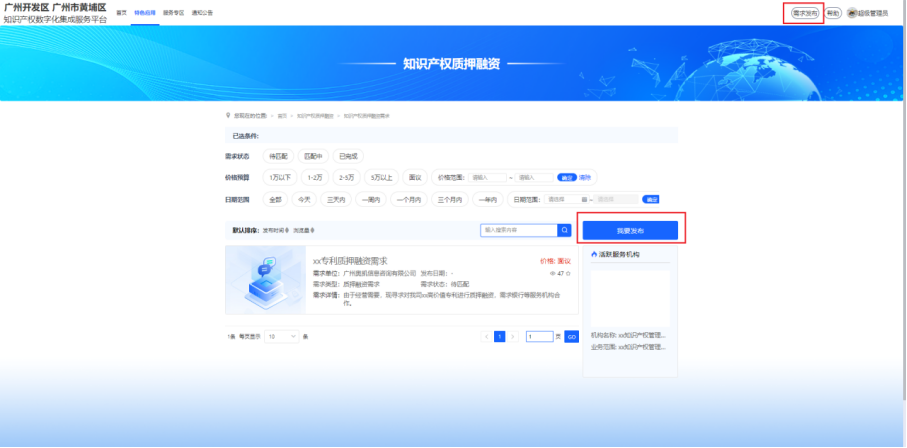
Task: Click the 业务范围 xx知识产权管理 text
Action: click(628, 347)
